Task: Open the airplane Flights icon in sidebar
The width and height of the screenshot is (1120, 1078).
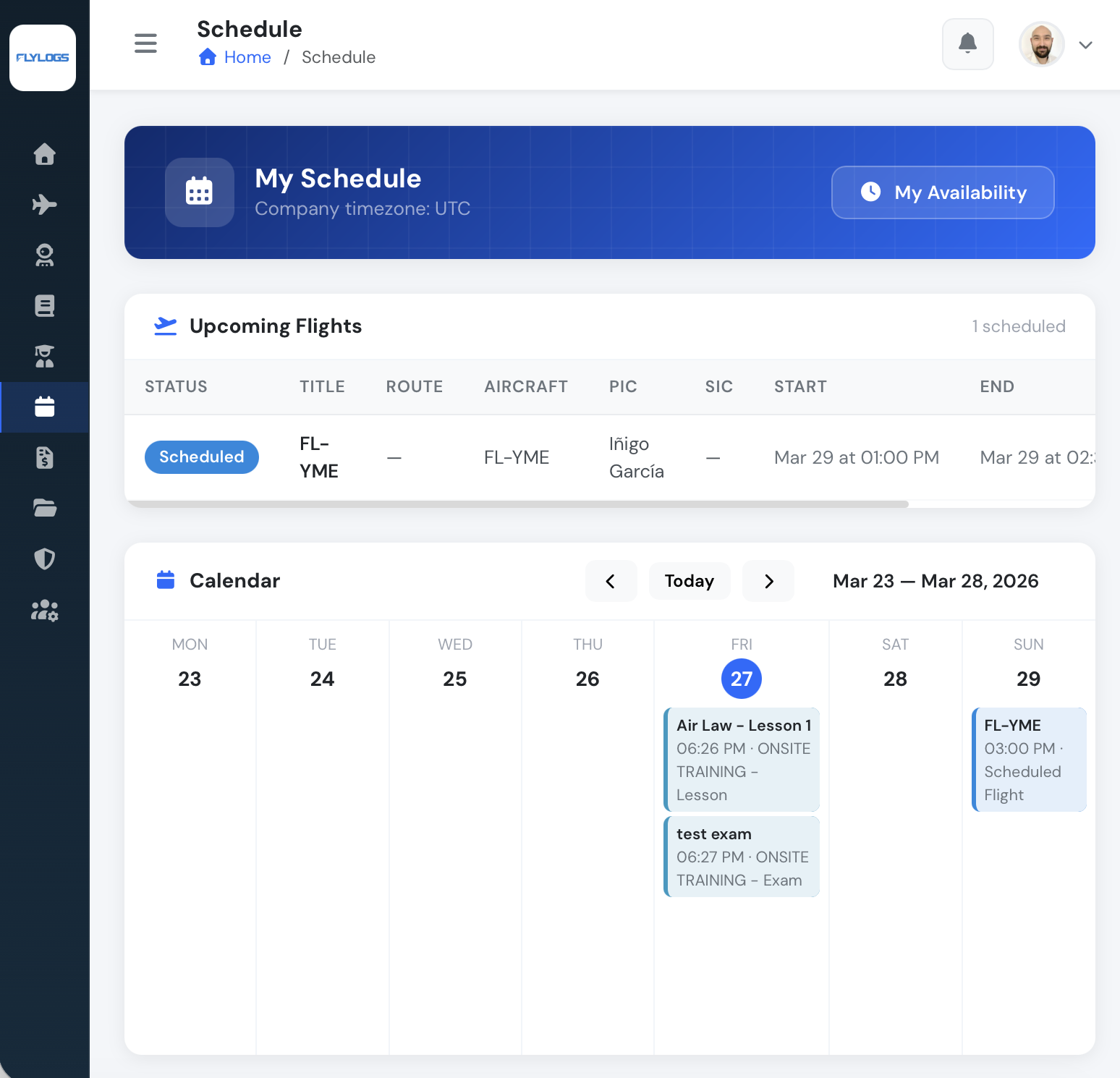Action: click(45, 205)
